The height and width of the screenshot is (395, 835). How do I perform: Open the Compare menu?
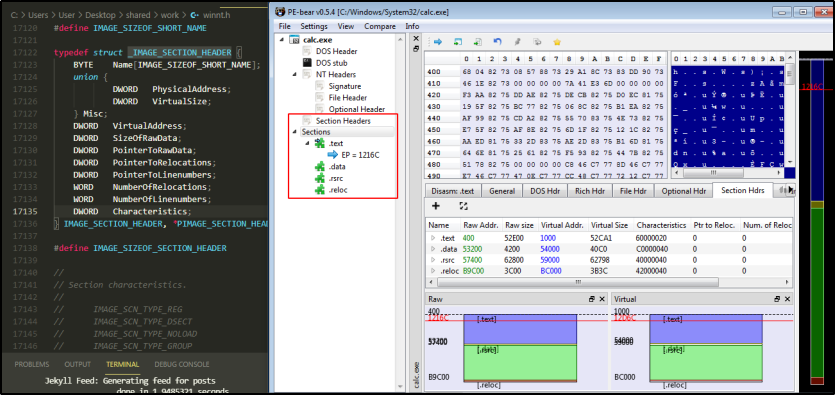pyautogui.click(x=380, y=26)
